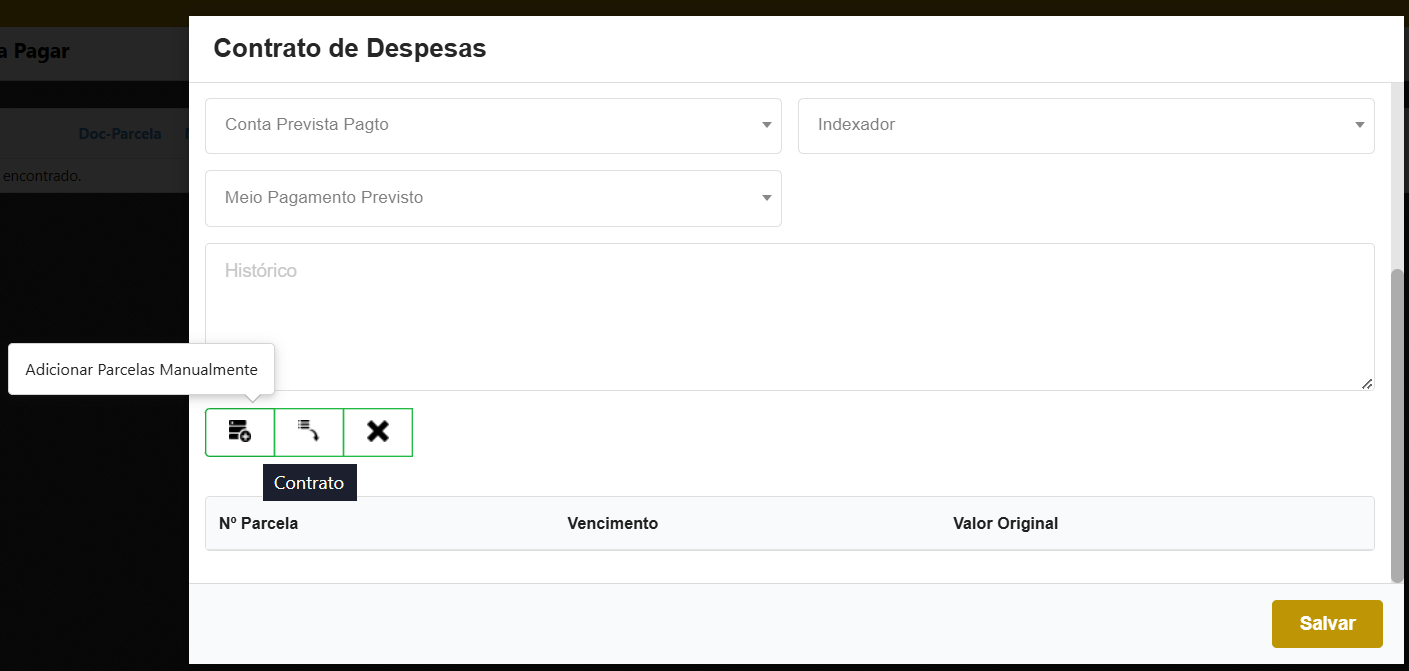Select the curved arrow icon in the toolbar
Viewport: 1409px width, 671px height.
click(x=309, y=432)
